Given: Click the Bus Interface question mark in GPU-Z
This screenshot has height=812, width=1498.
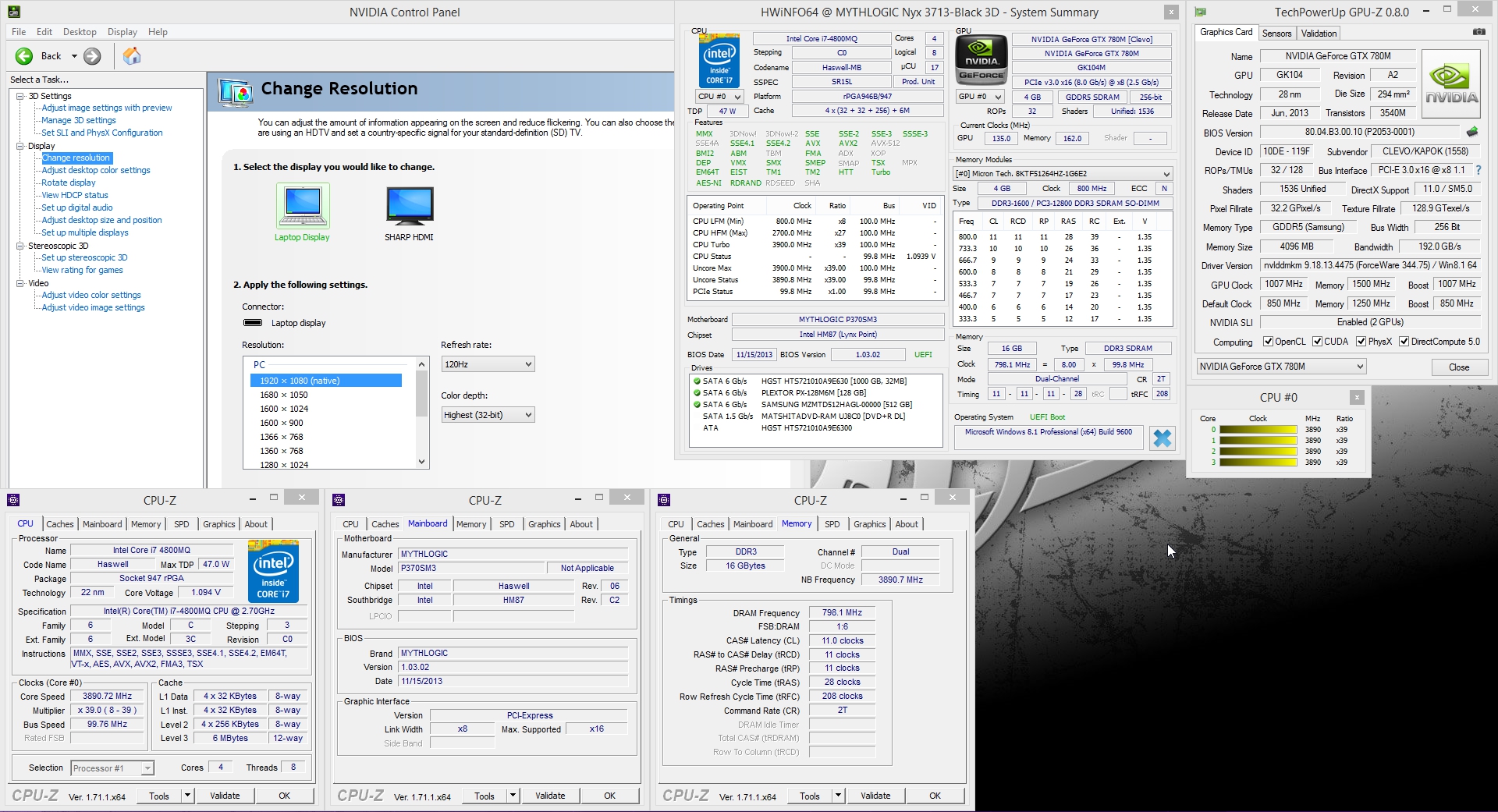Looking at the screenshot, I should click(x=1478, y=170).
